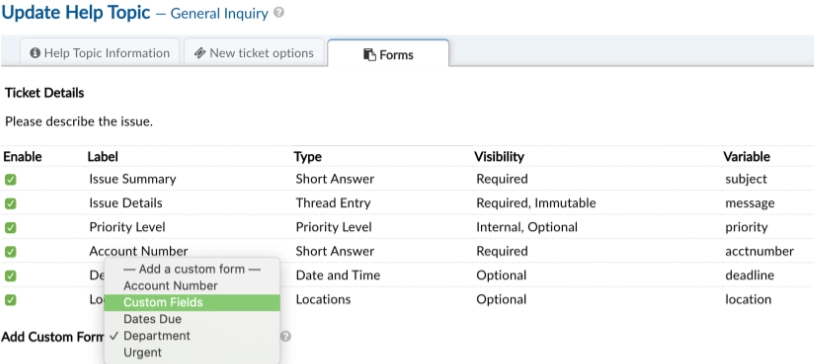Image resolution: width=814 pixels, height=364 pixels.
Task: Pick Dates Due from the dropdown options
Action: coord(192,319)
